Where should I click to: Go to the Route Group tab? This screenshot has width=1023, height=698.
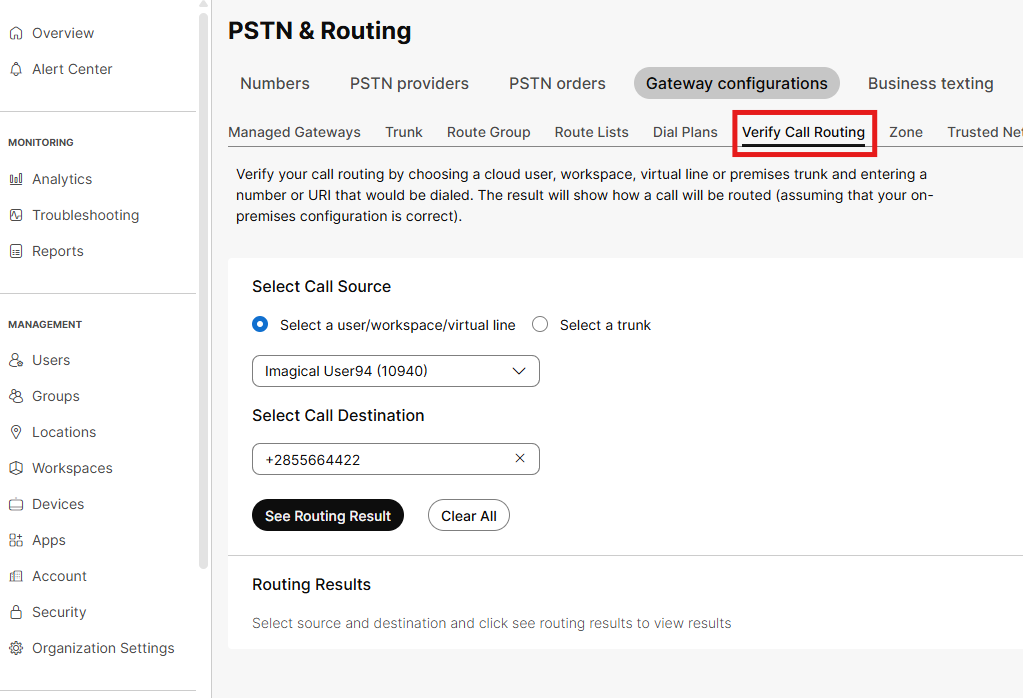pos(488,132)
